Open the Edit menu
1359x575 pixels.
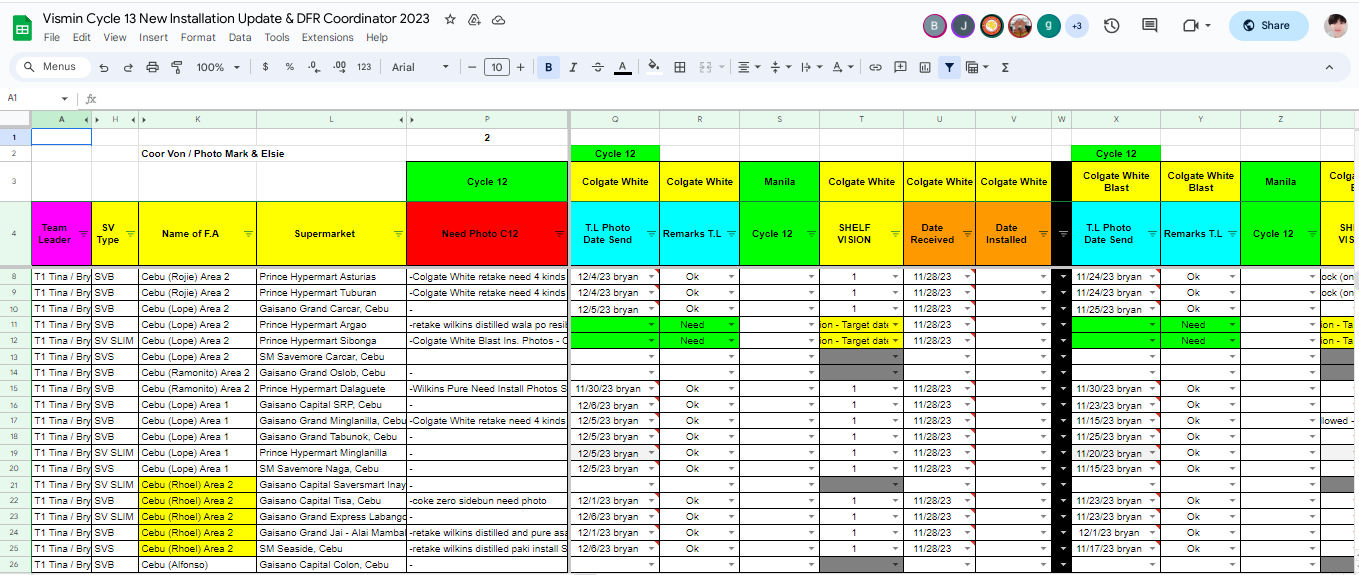pos(82,38)
